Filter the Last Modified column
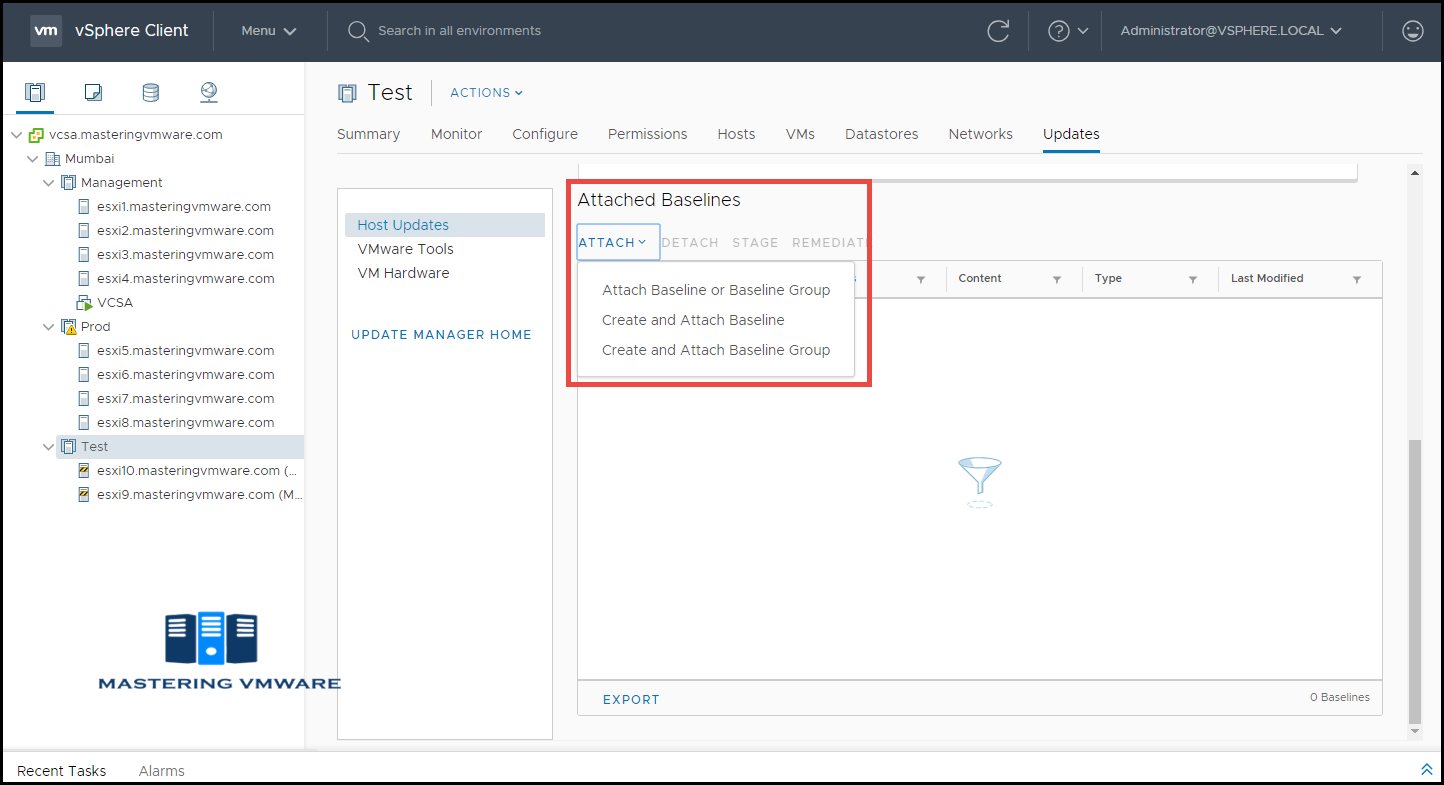This screenshot has width=1444, height=785. [x=1357, y=280]
